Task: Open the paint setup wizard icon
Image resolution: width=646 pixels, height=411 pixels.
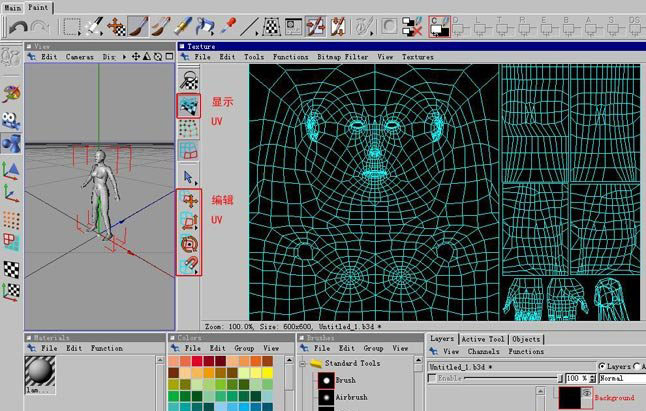Action: [x=293, y=27]
